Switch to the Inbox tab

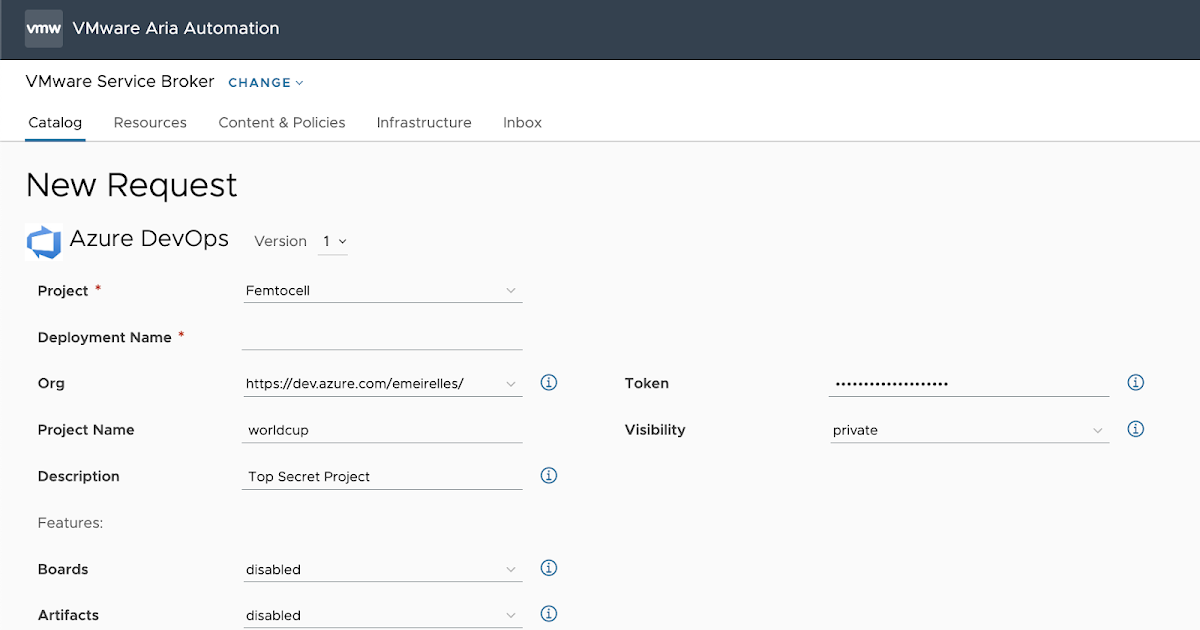pyautogui.click(x=522, y=123)
